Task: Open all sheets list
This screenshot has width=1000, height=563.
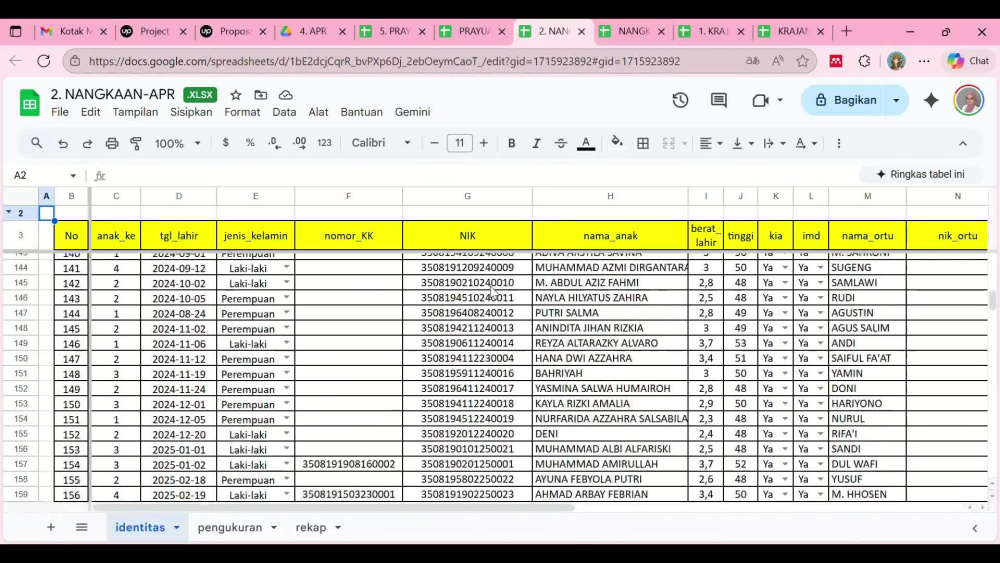Action: 82,527
